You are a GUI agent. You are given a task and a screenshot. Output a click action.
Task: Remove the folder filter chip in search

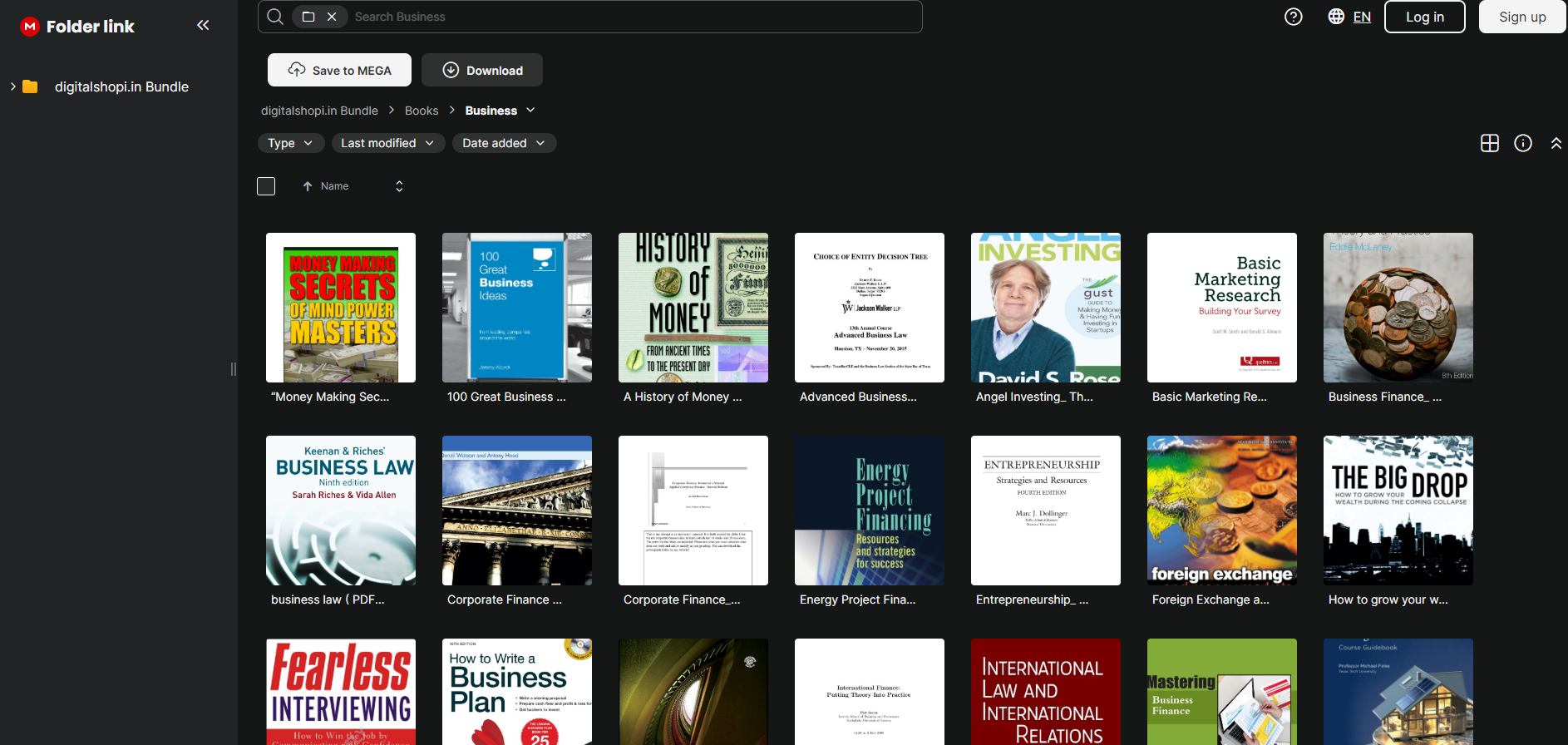[x=332, y=17]
